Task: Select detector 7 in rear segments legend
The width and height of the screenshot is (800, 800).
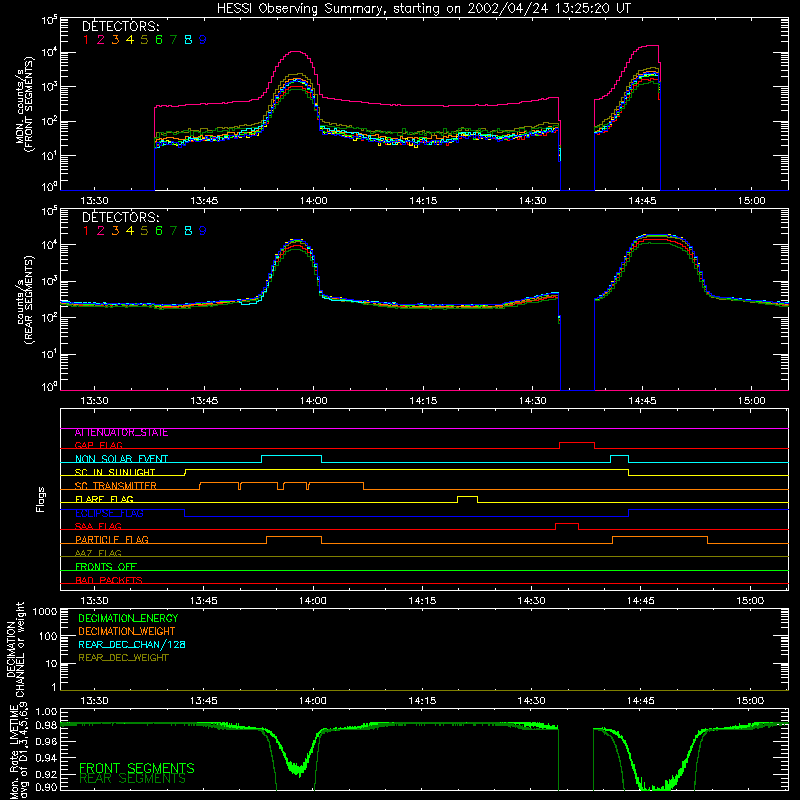Action: pyautogui.click(x=173, y=231)
